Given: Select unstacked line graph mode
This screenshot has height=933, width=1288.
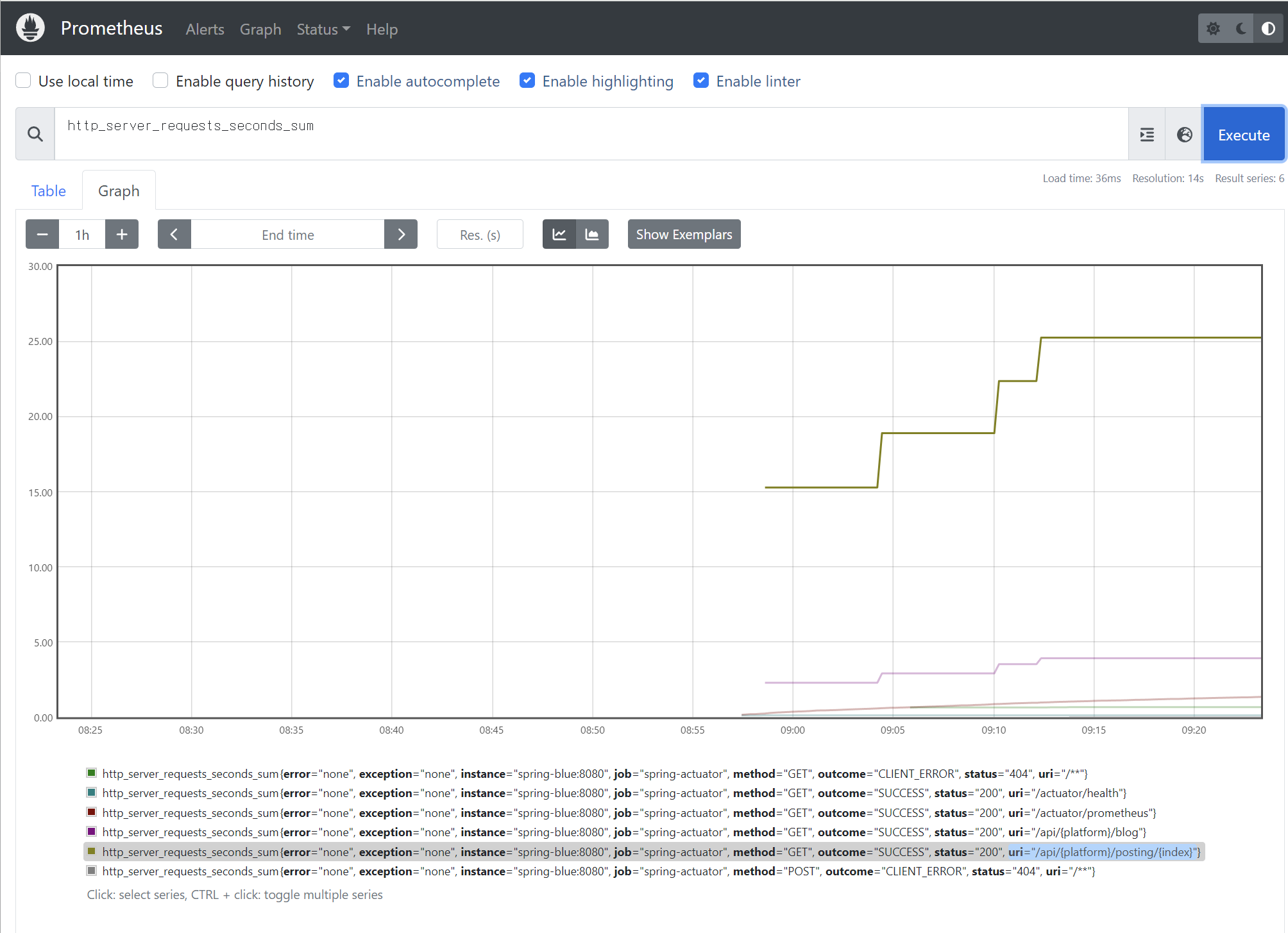Looking at the screenshot, I should pos(559,235).
